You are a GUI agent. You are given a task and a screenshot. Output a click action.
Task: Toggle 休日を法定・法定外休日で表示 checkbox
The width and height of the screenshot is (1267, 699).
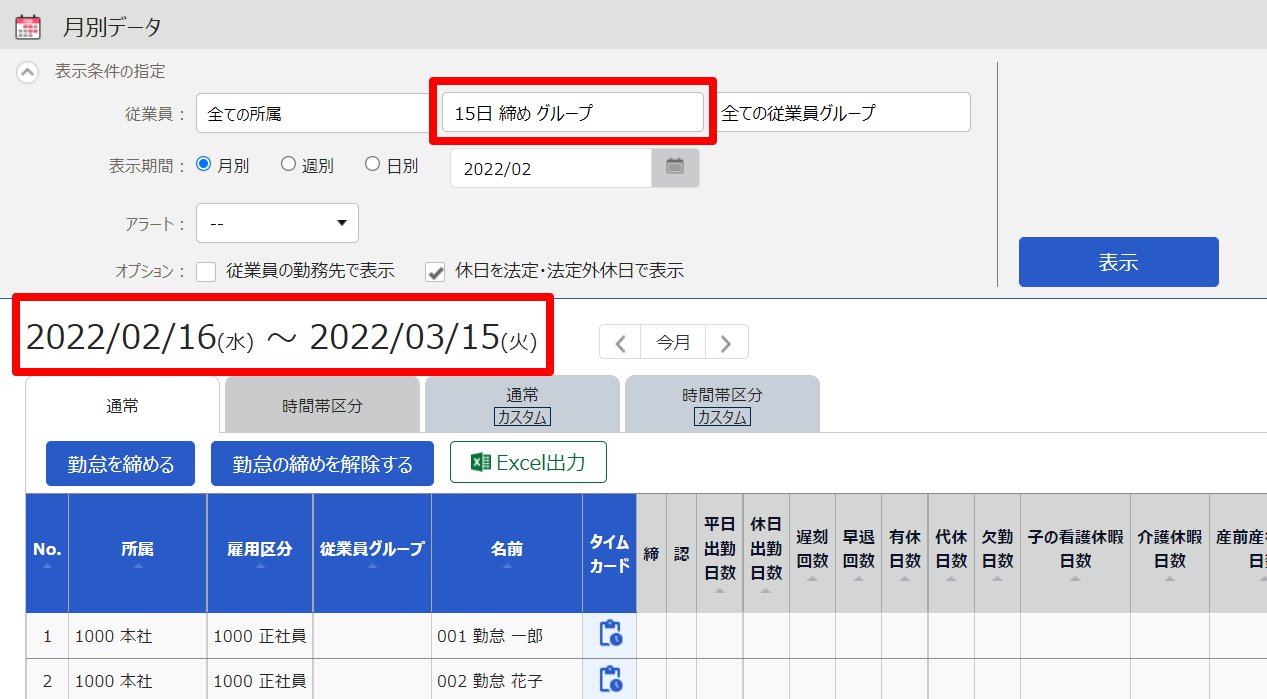(435, 271)
